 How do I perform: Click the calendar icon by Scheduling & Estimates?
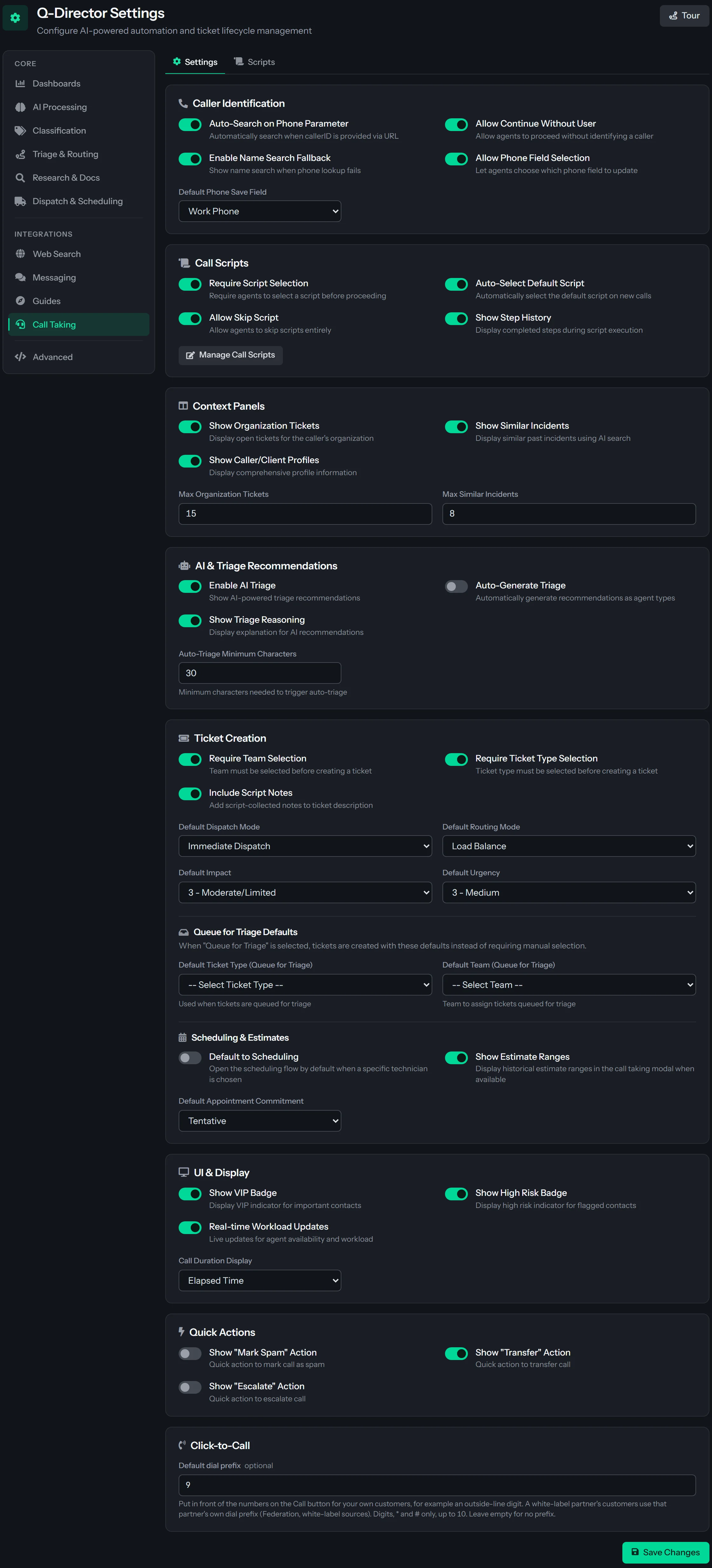coord(182,1037)
